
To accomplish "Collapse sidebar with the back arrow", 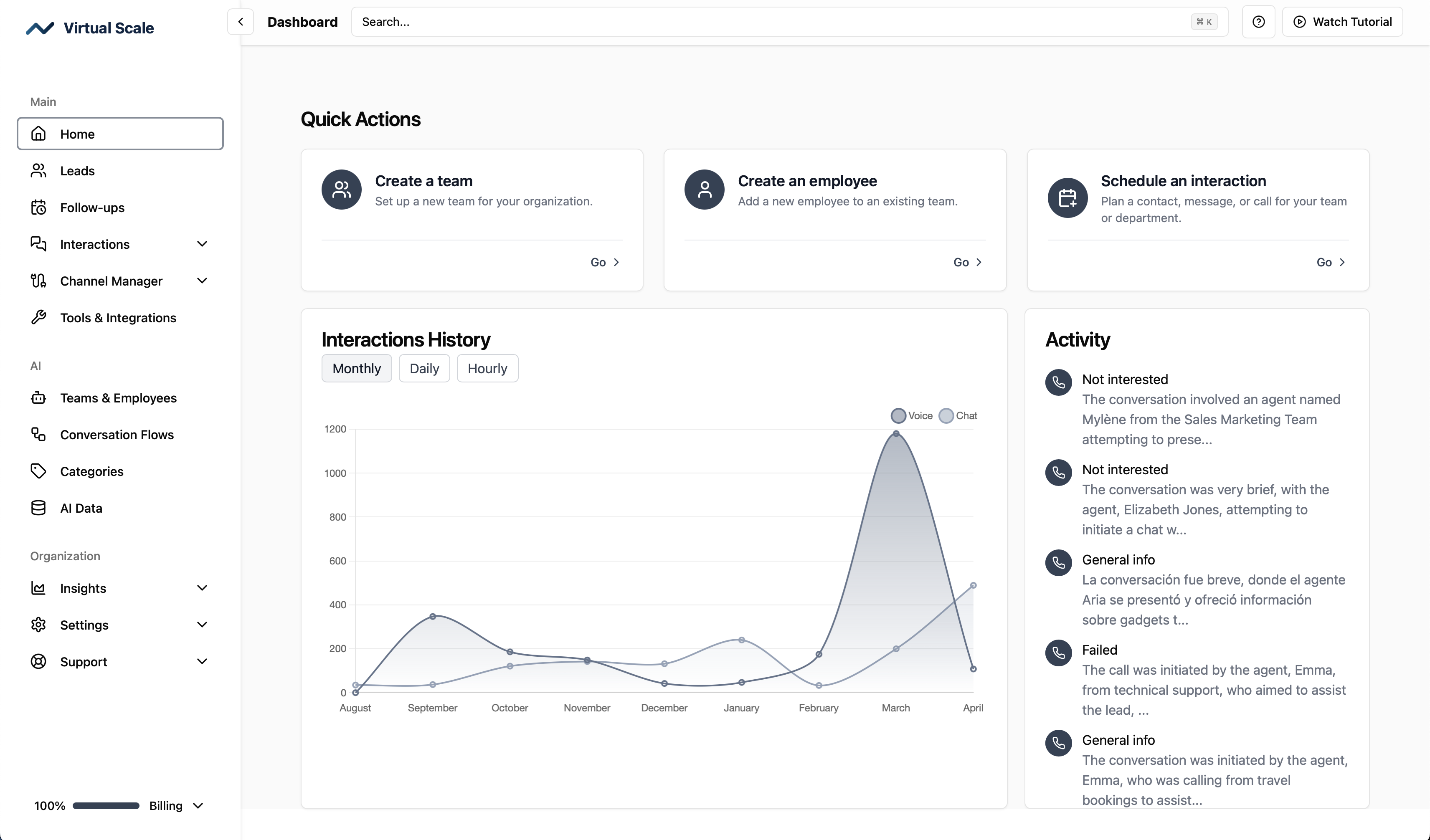I will (241, 22).
